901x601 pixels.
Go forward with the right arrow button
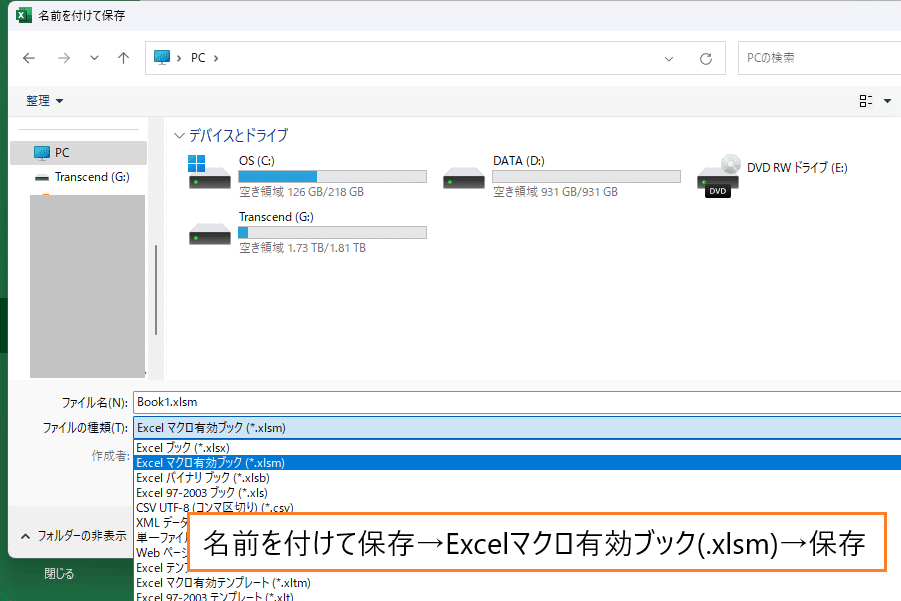(64, 58)
